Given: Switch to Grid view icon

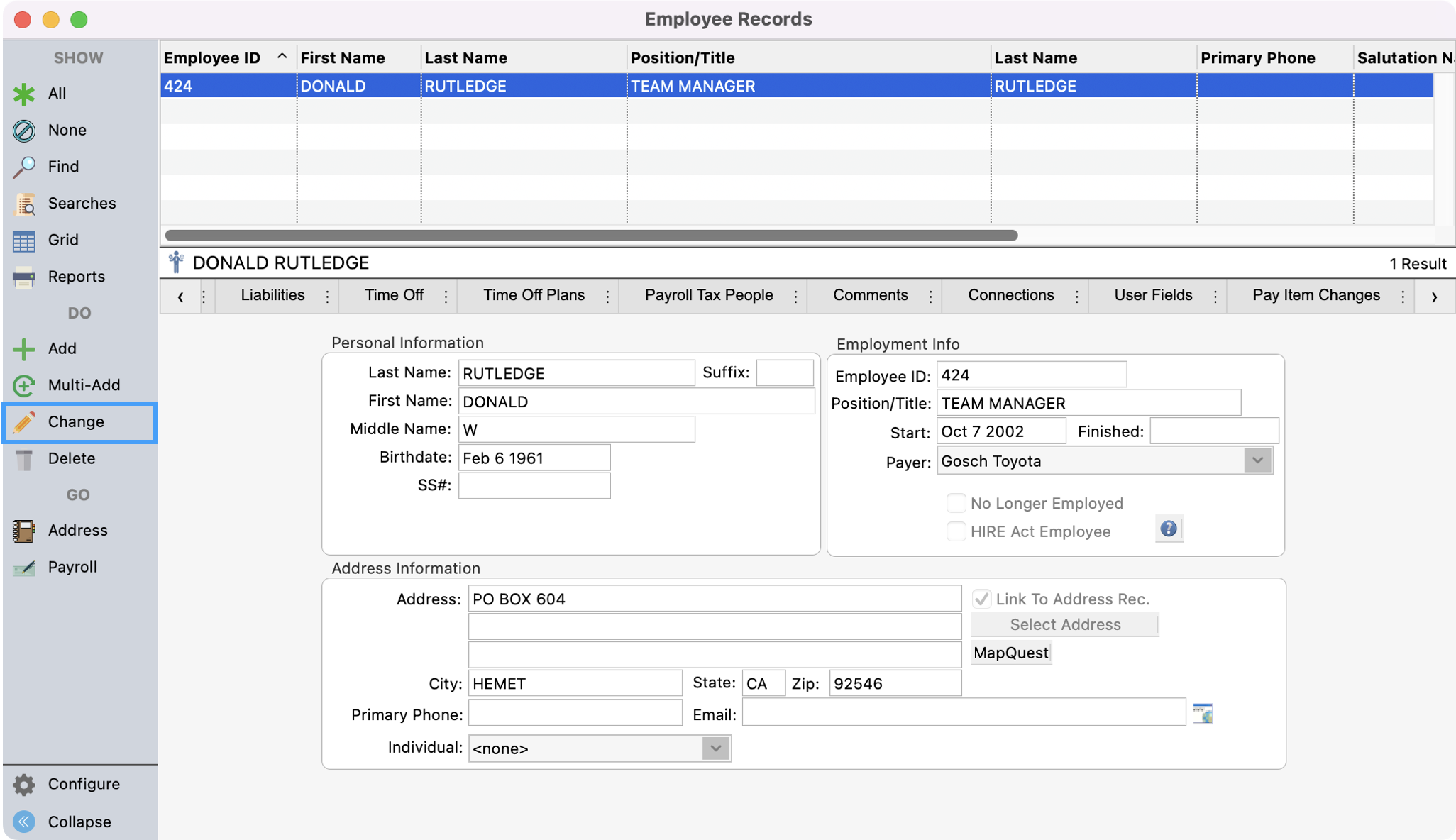Looking at the screenshot, I should pos(24,241).
